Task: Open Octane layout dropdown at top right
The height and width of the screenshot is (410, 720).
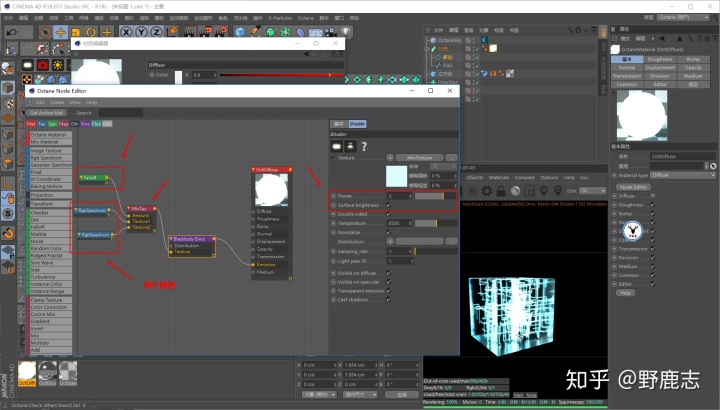Action: coord(684,17)
